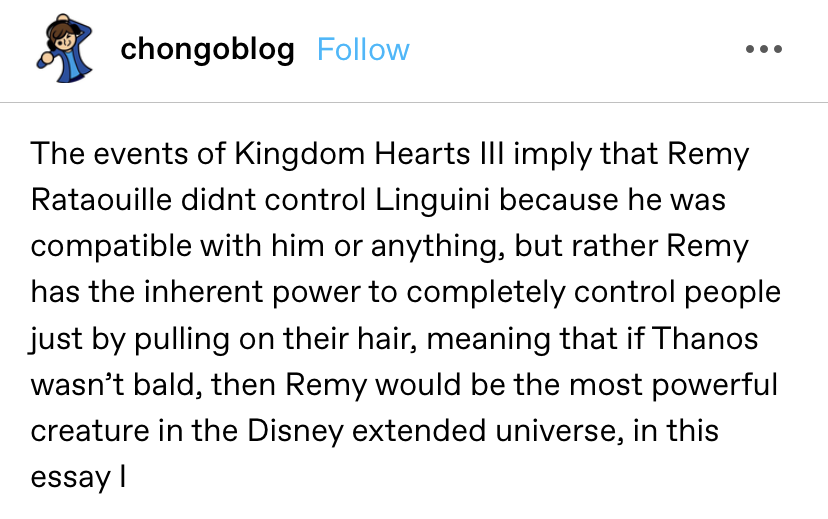Click the word 'Disney' in the post
The height and width of the screenshot is (519, 828).
point(295,431)
